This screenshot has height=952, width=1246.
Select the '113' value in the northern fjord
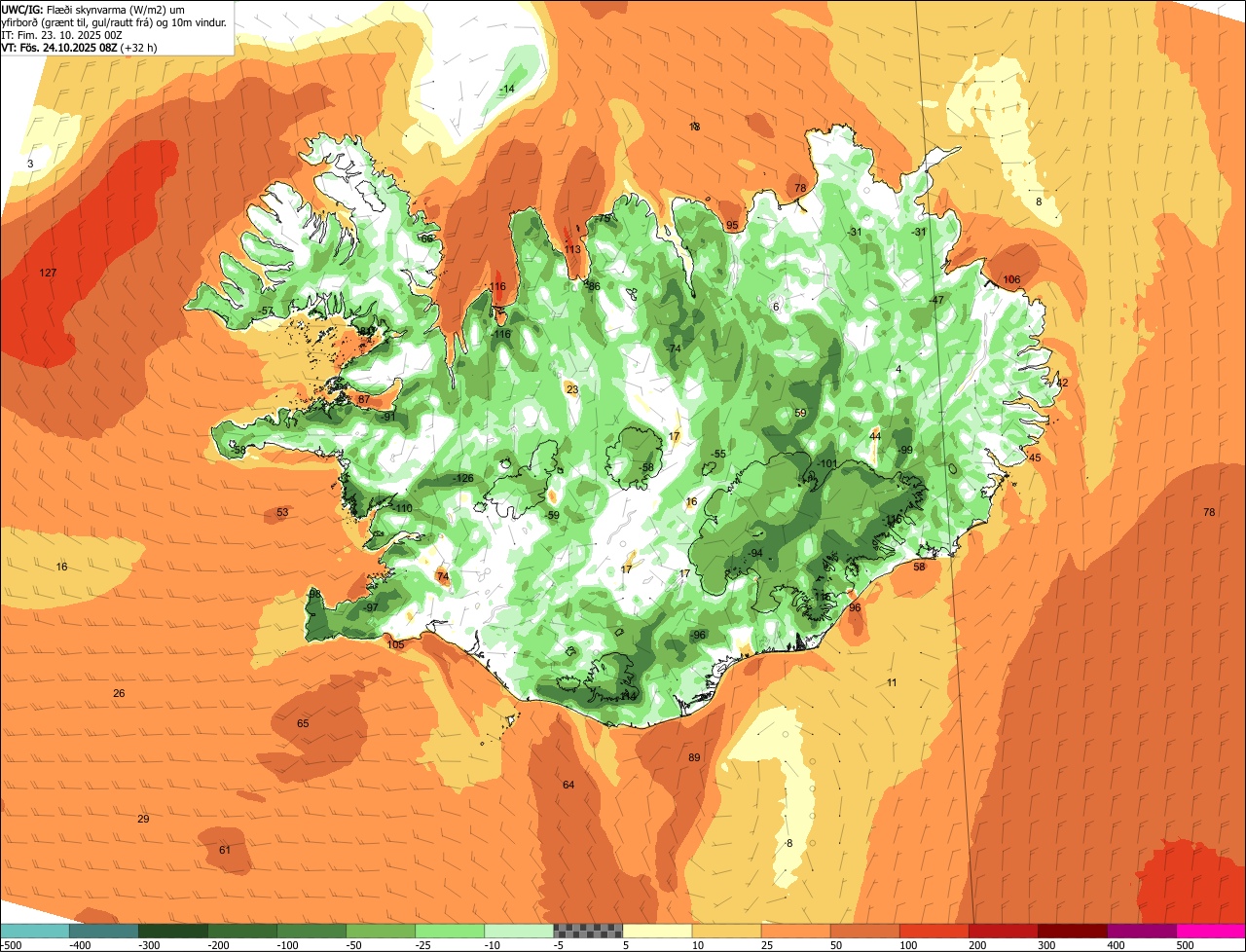click(572, 249)
